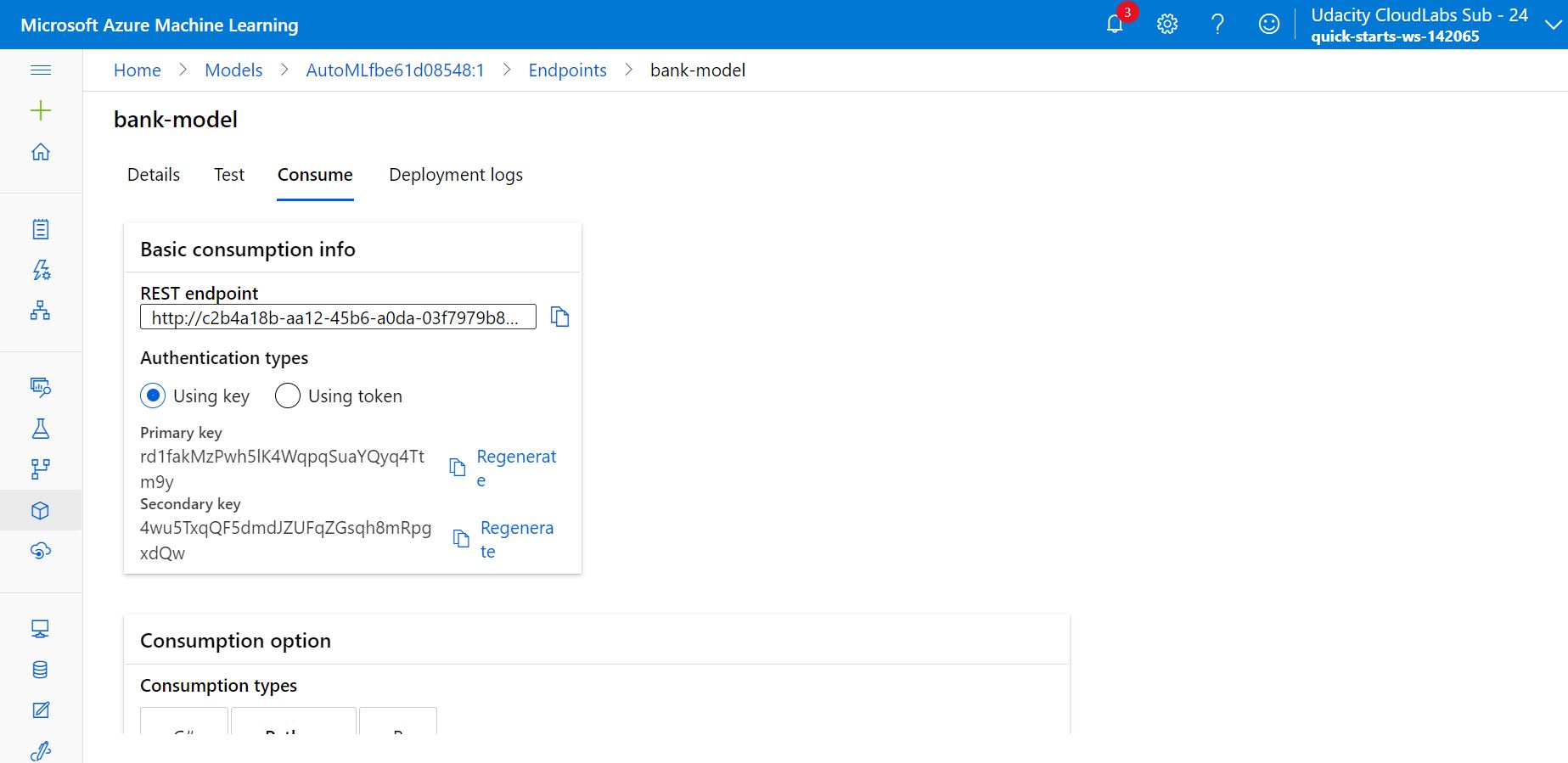Select the Using key authentication option
This screenshot has width=1568, height=763.
pos(153,396)
